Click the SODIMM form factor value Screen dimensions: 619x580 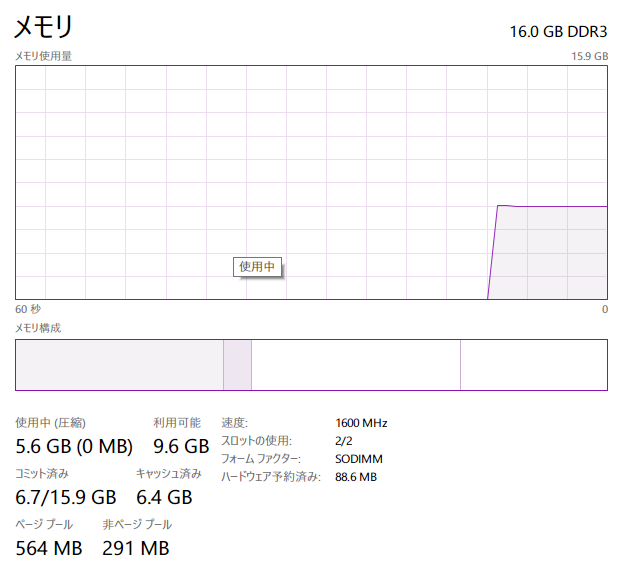pos(359,459)
